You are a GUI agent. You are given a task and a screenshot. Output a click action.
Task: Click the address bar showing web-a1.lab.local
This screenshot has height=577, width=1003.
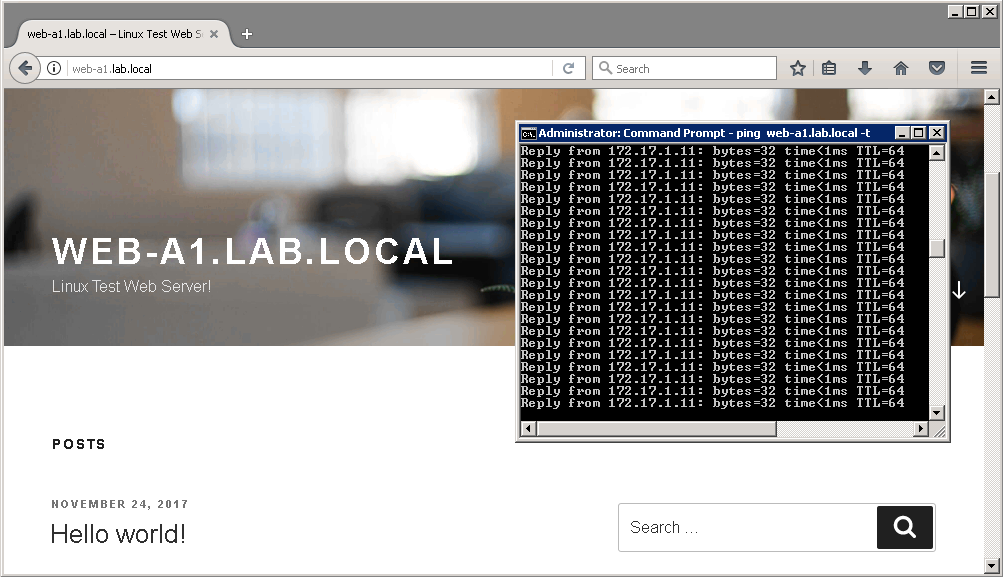[x=300, y=68]
